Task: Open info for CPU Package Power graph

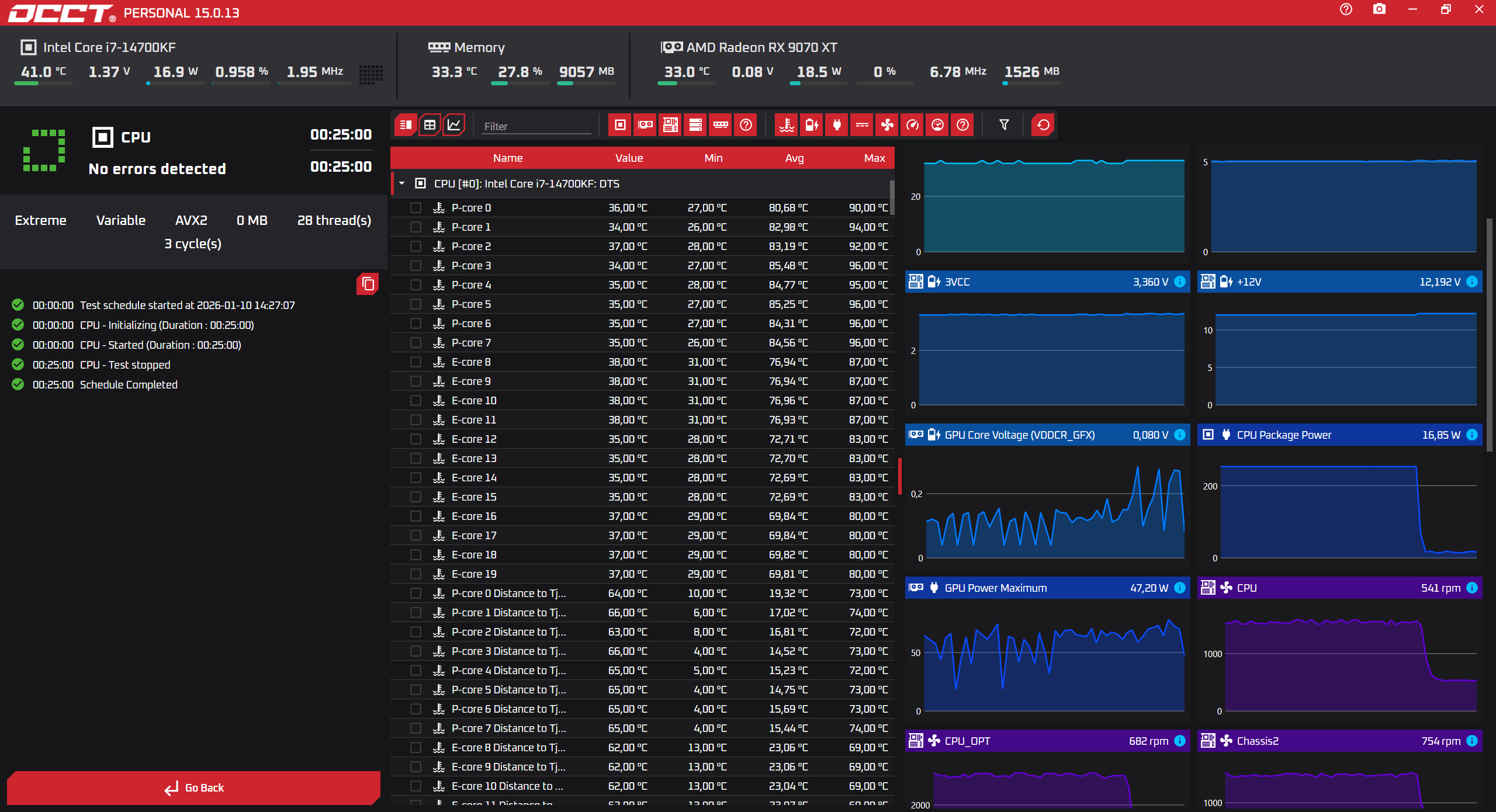Action: click(1472, 435)
